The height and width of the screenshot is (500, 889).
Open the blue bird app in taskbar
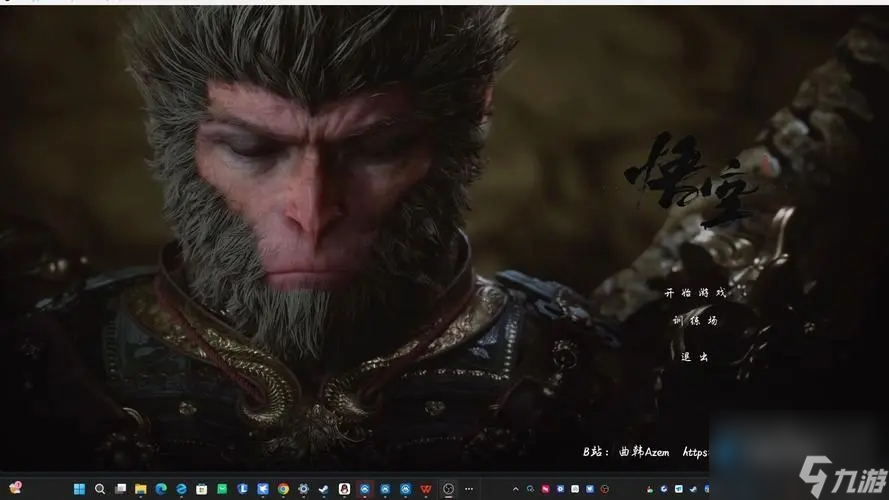tap(263, 489)
